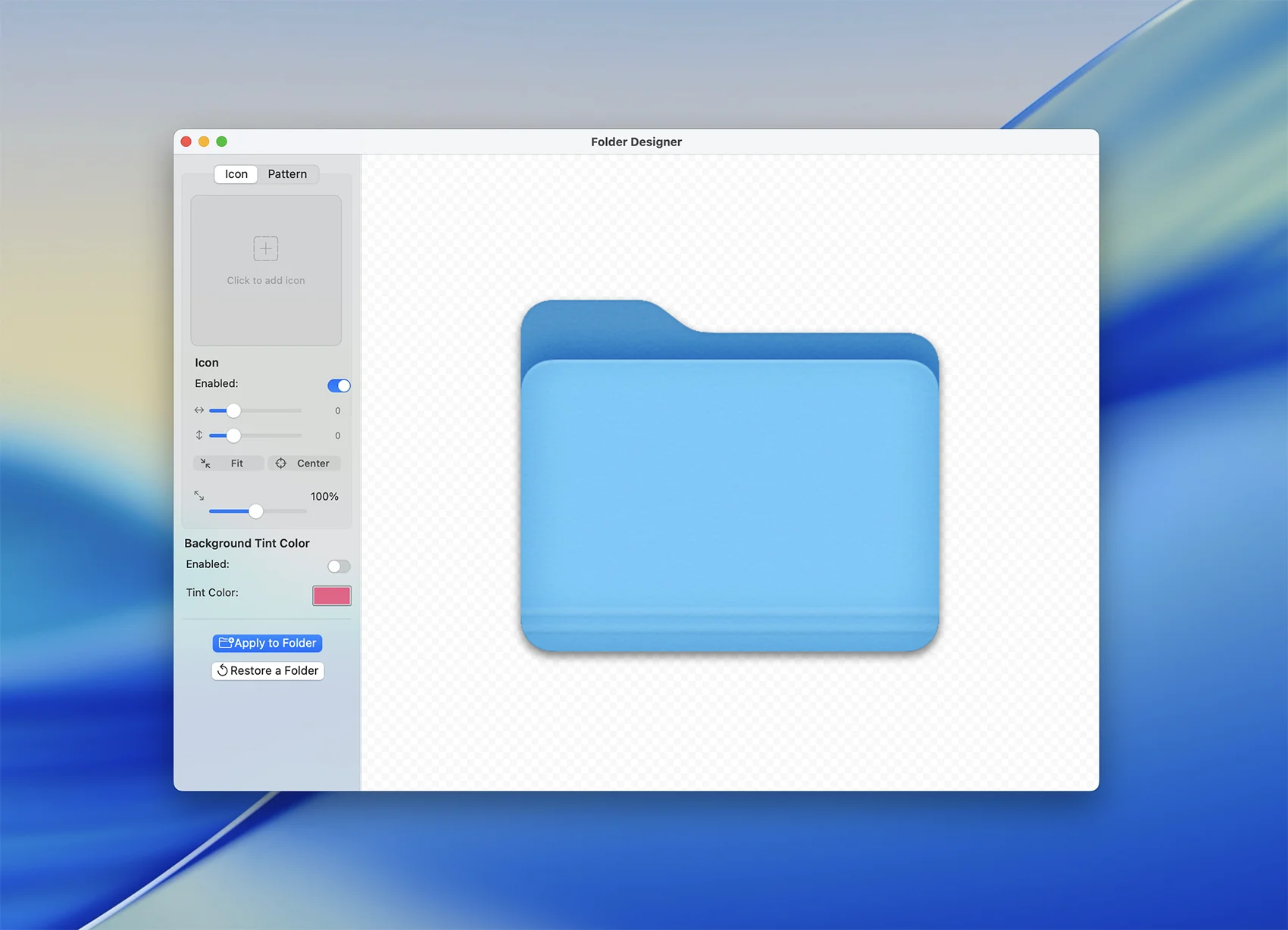Open the pink Tint Color swatch
Screen dimensions: 1288x930
pyautogui.click(x=332, y=596)
